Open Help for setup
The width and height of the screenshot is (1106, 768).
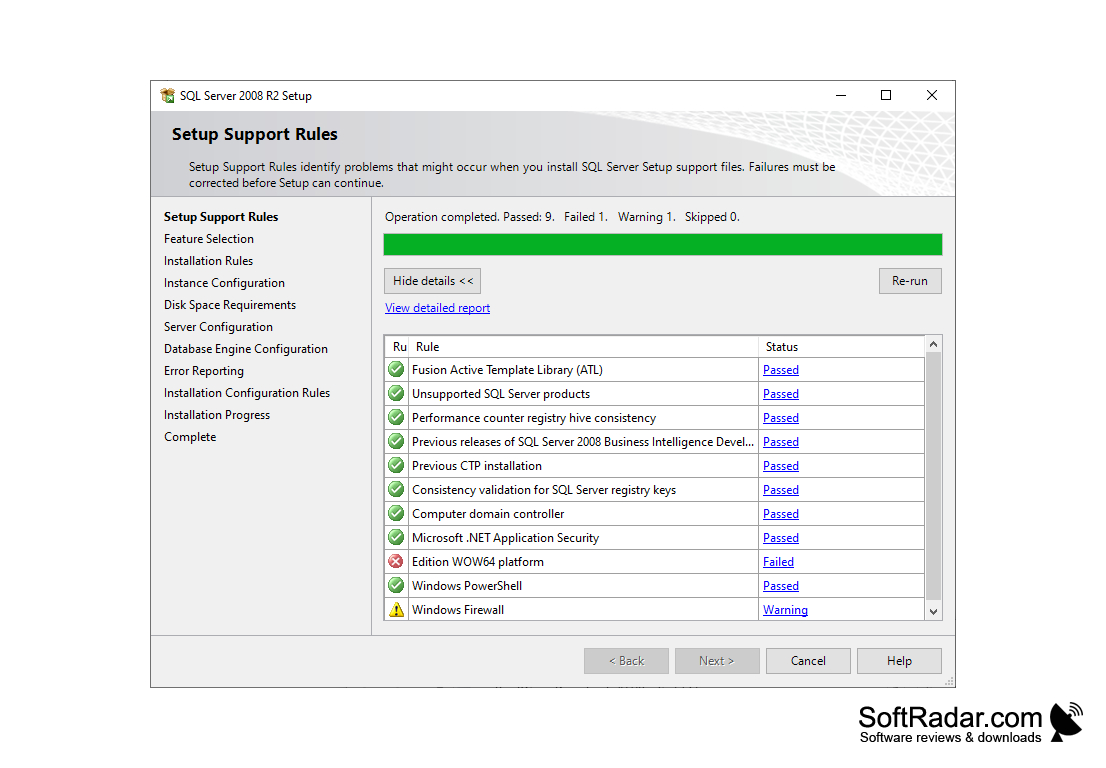coord(899,661)
